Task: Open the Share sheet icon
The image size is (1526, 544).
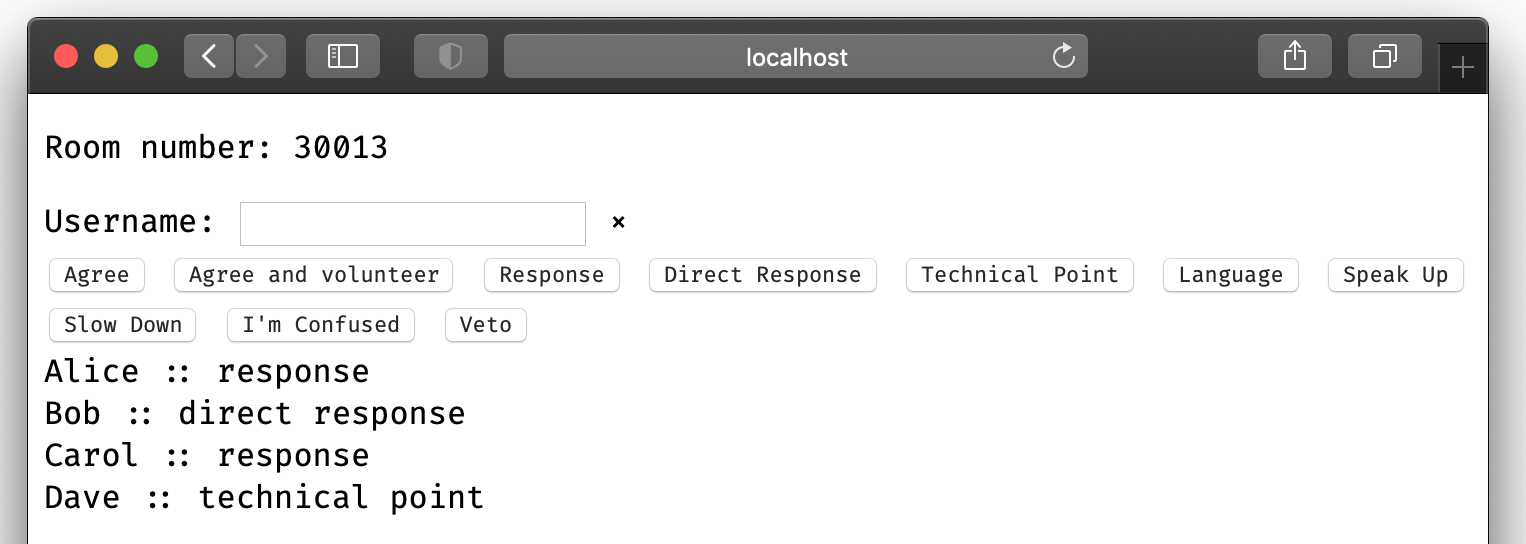Action: click(1294, 56)
